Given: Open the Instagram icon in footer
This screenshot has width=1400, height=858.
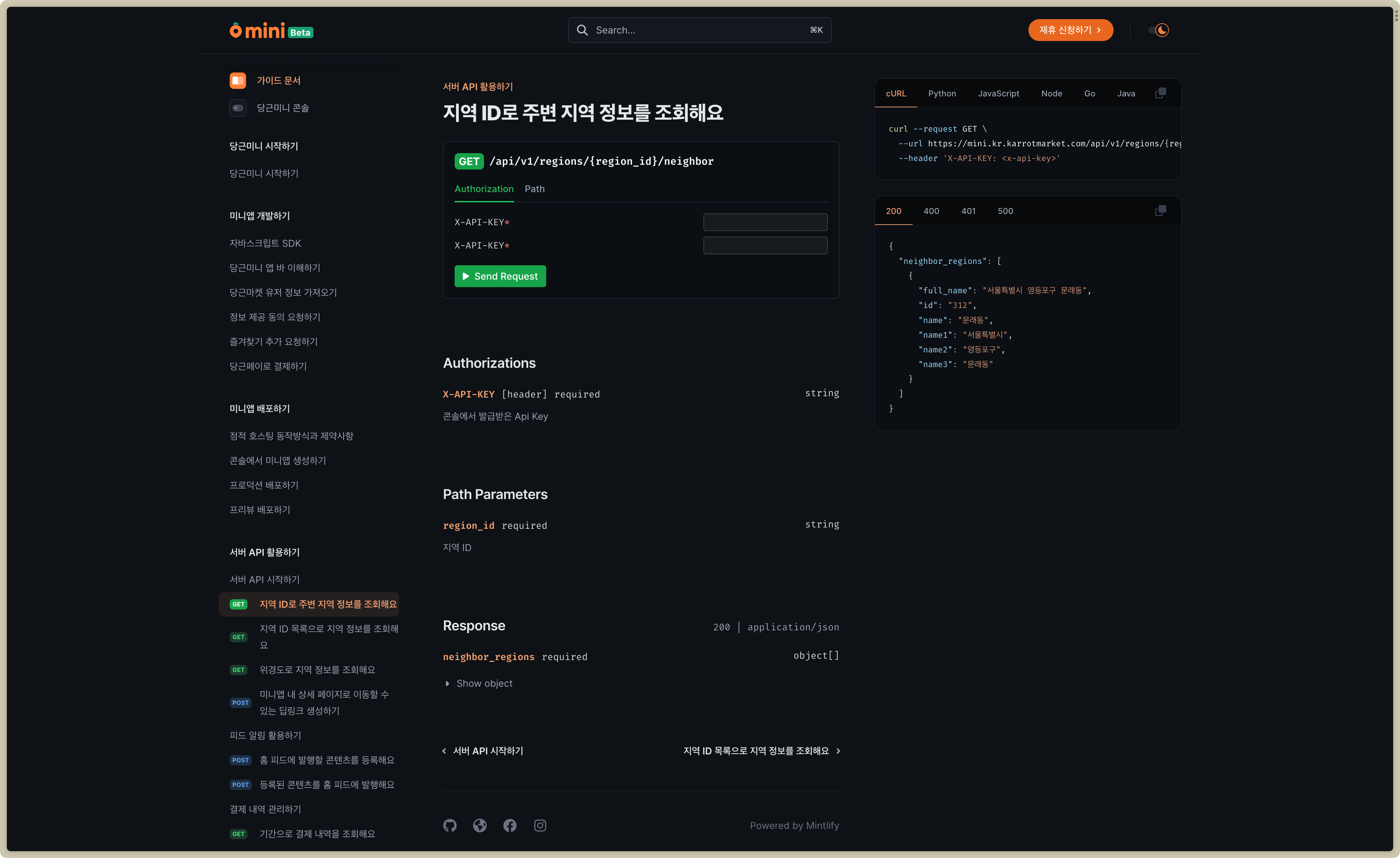Looking at the screenshot, I should (540, 825).
